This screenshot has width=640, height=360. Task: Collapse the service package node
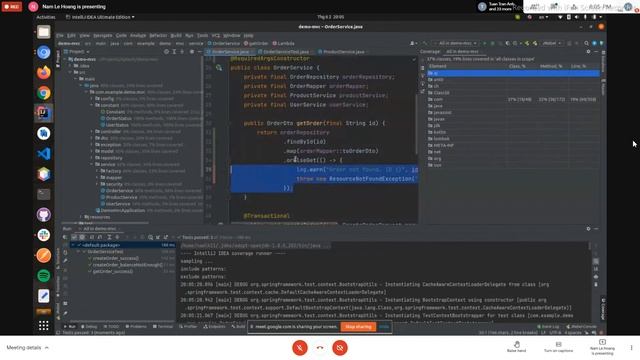pyautogui.click(x=91, y=164)
